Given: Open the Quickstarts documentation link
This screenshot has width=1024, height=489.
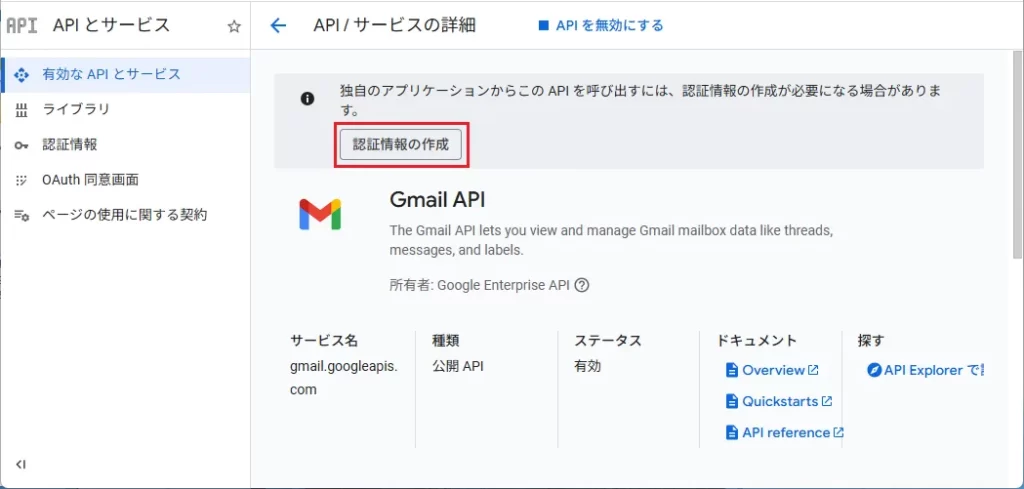Looking at the screenshot, I should point(780,401).
